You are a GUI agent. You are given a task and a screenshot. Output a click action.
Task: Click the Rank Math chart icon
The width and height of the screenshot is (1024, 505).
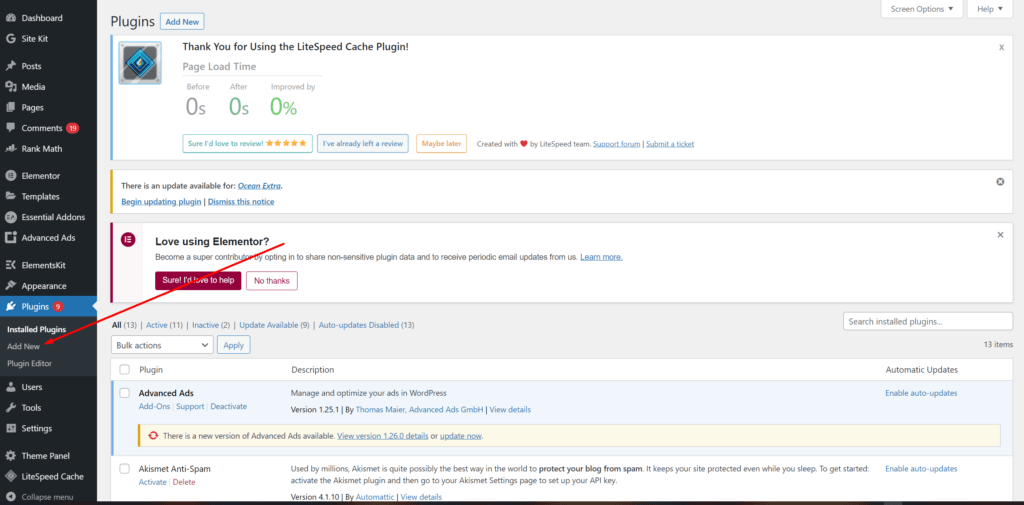coord(10,148)
